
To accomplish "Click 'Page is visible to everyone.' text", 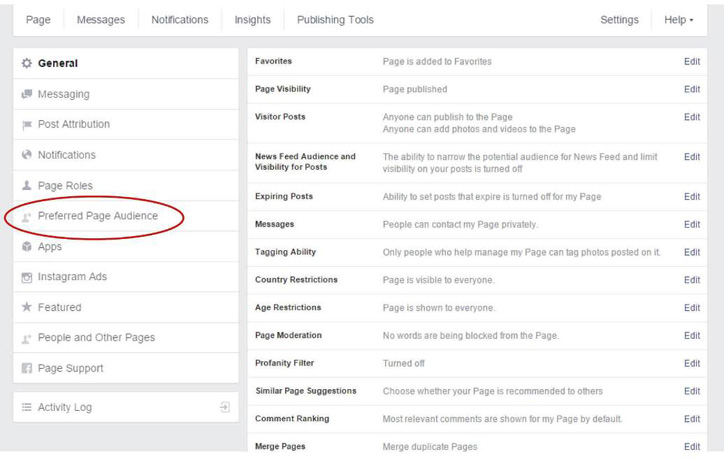I will [438, 280].
